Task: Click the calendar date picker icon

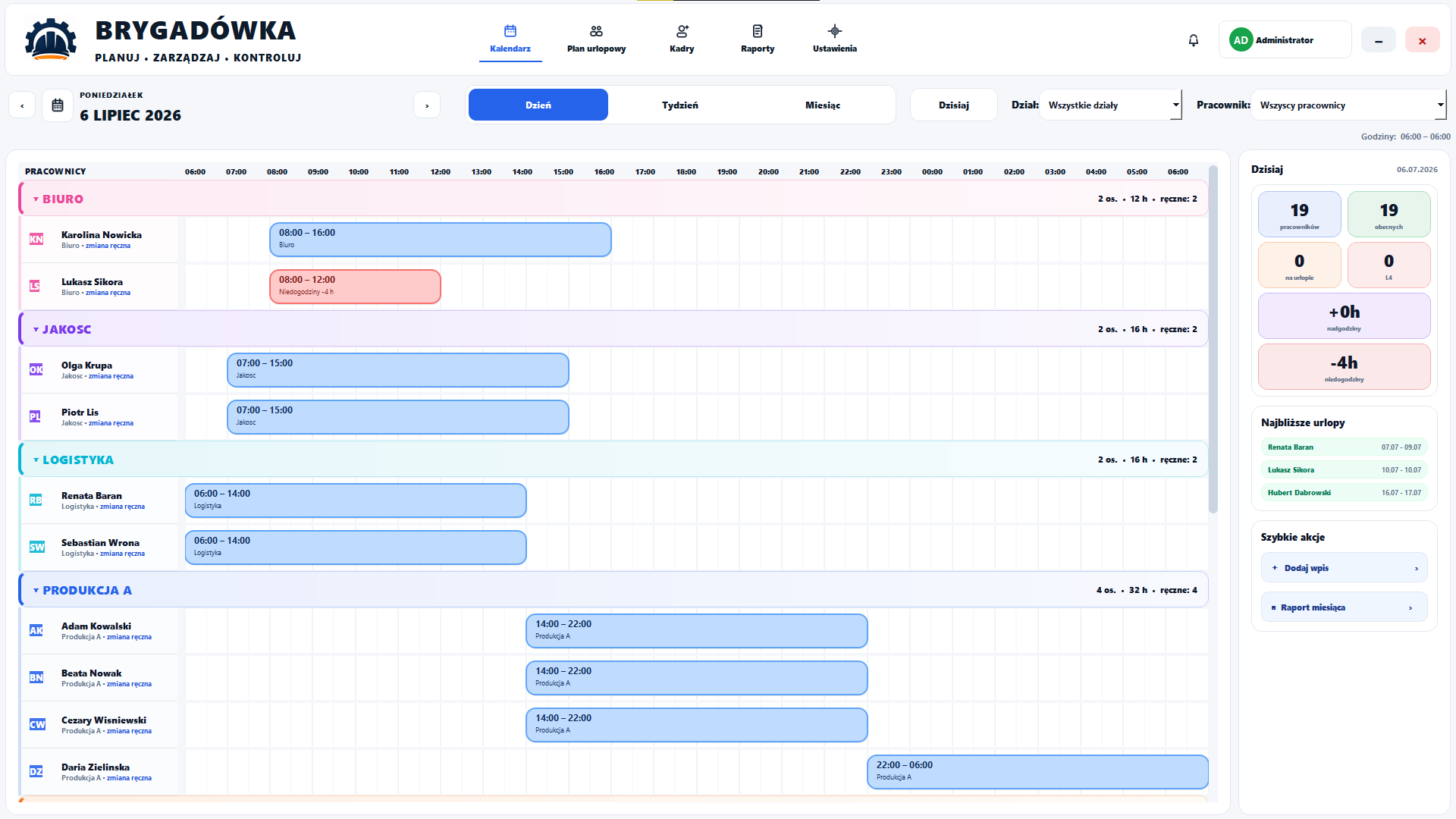Action: tap(58, 105)
